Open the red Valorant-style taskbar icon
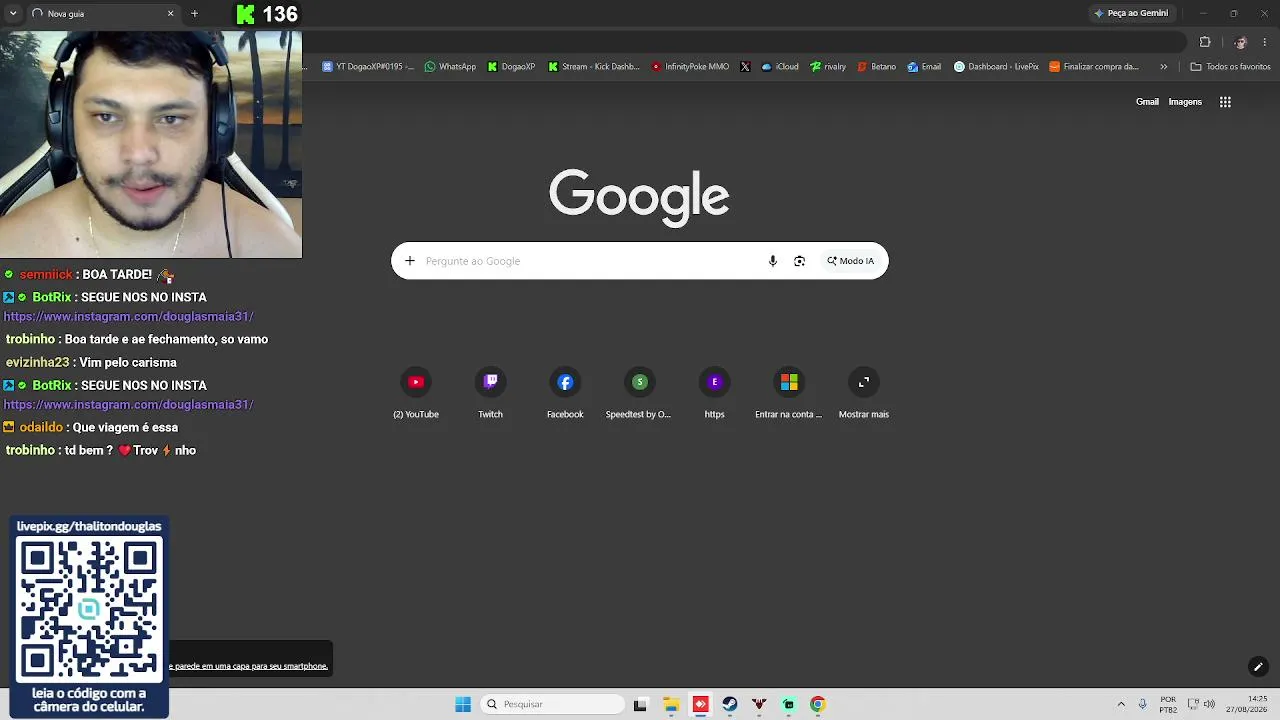This screenshot has width=1280, height=720. tap(759, 704)
